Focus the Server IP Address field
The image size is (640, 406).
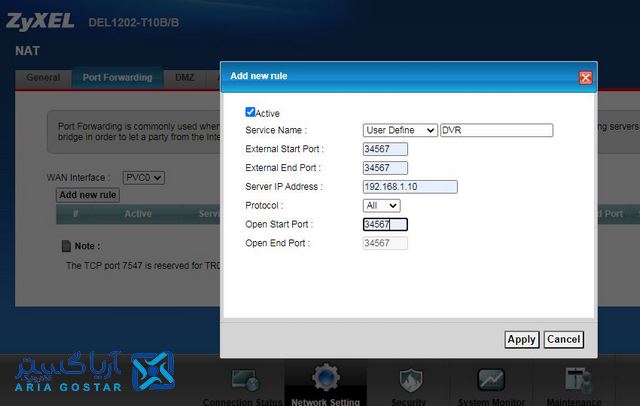point(410,186)
